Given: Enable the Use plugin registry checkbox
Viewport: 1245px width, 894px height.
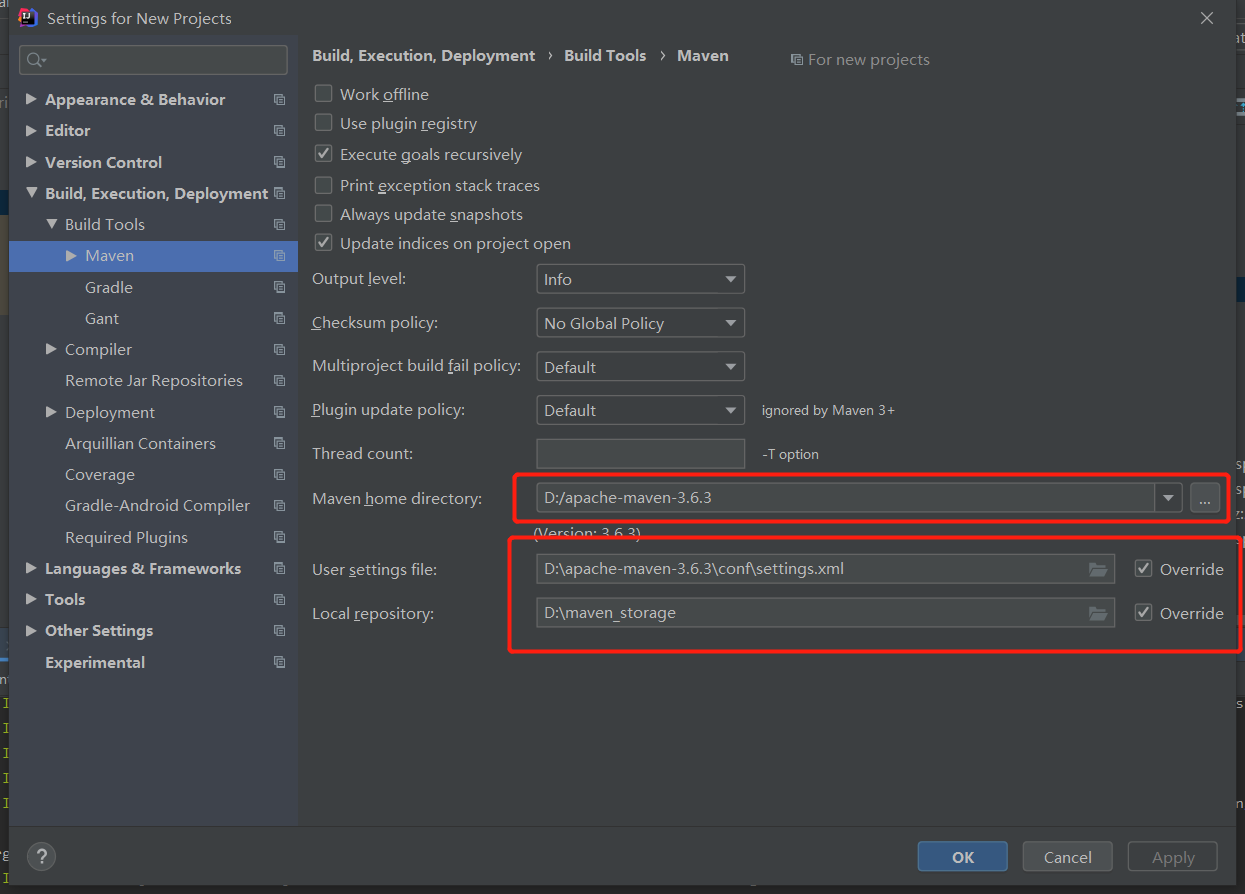Looking at the screenshot, I should (x=323, y=123).
